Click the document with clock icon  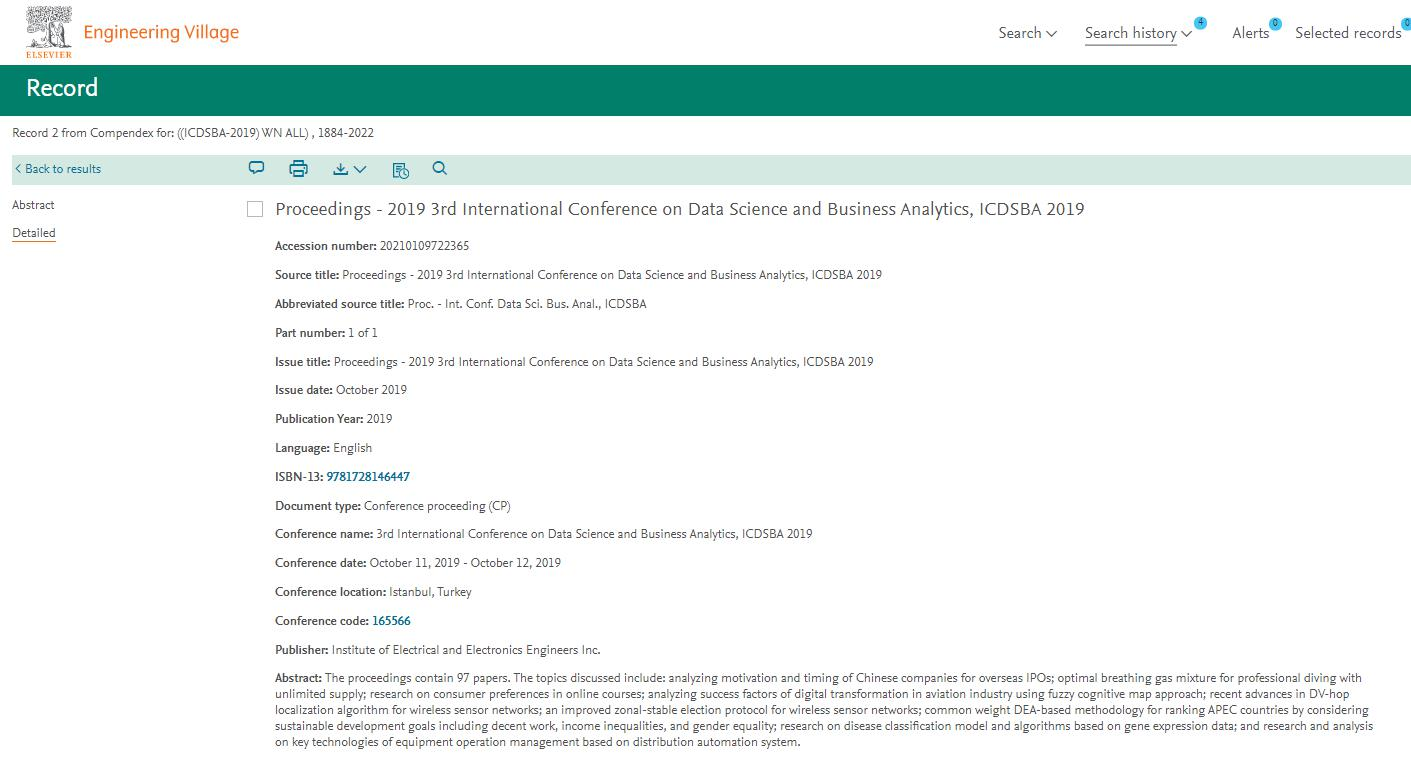[x=400, y=170]
